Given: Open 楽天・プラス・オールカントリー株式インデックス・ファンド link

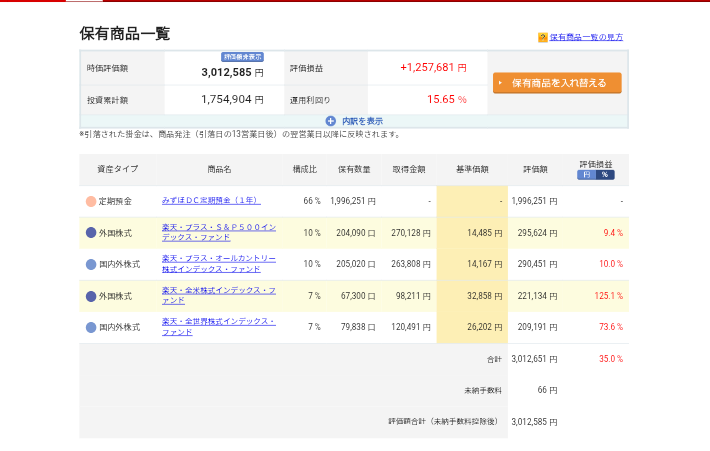Looking at the screenshot, I should tap(219, 264).
